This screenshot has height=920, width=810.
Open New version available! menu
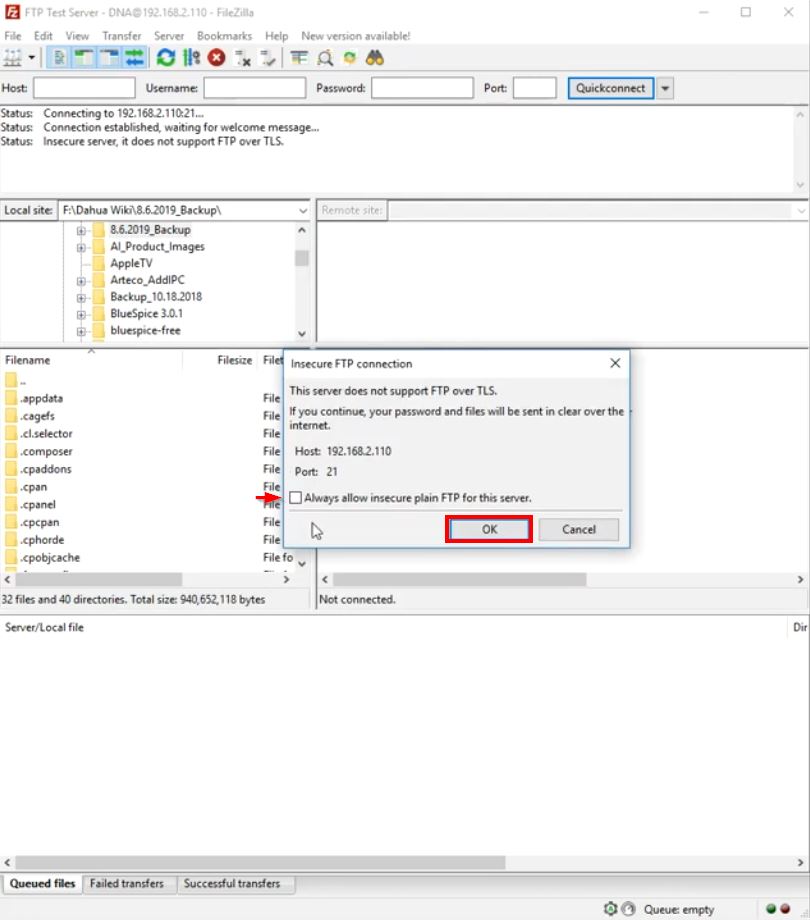click(x=355, y=36)
